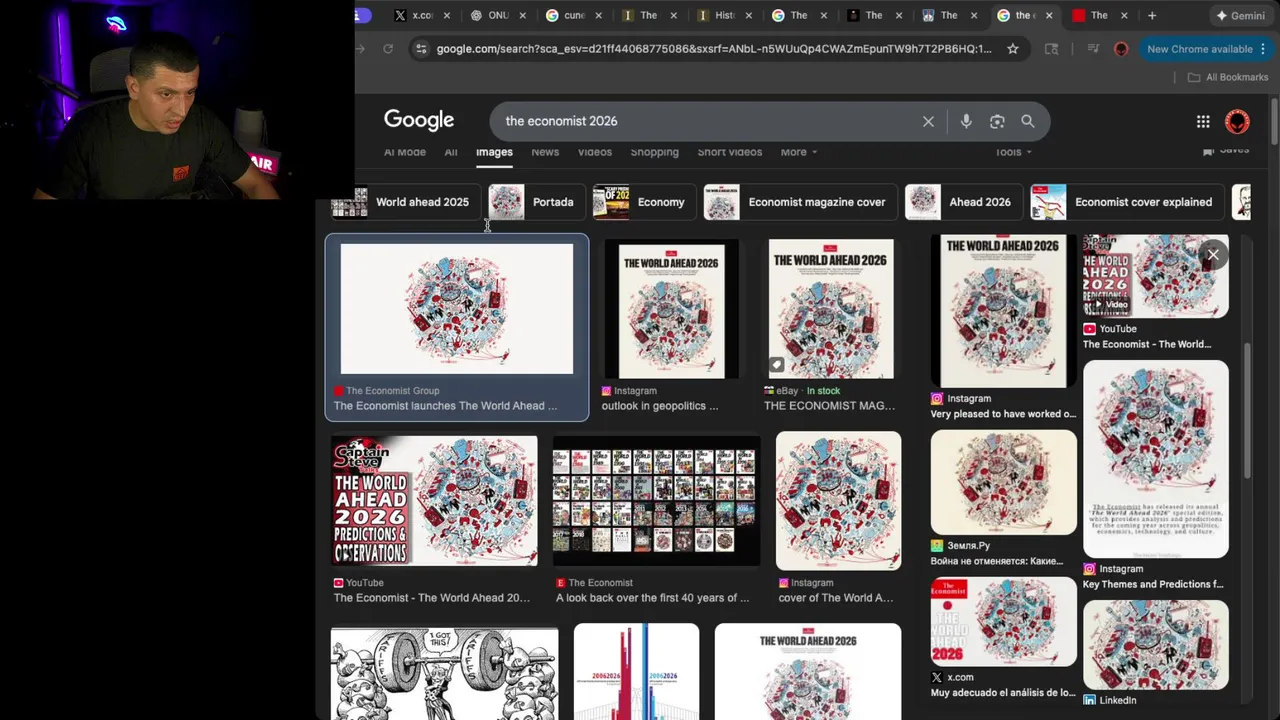The width and height of the screenshot is (1280, 720).
Task: Open Instagram outlook in geopolitics image
Action: pyautogui.click(x=671, y=309)
